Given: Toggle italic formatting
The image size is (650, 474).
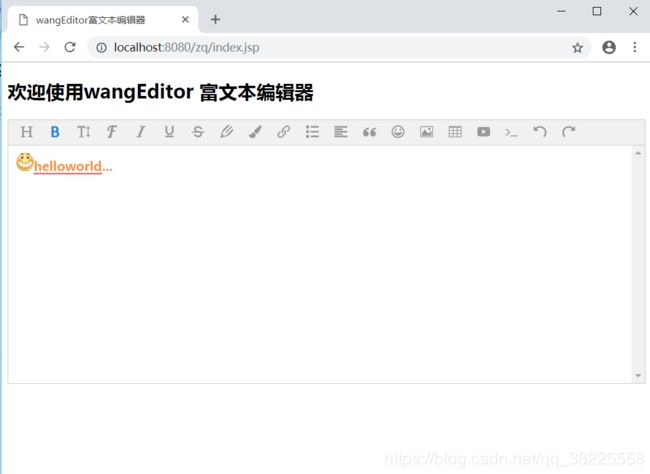Looking at the screenshot, I should [141, 132].
